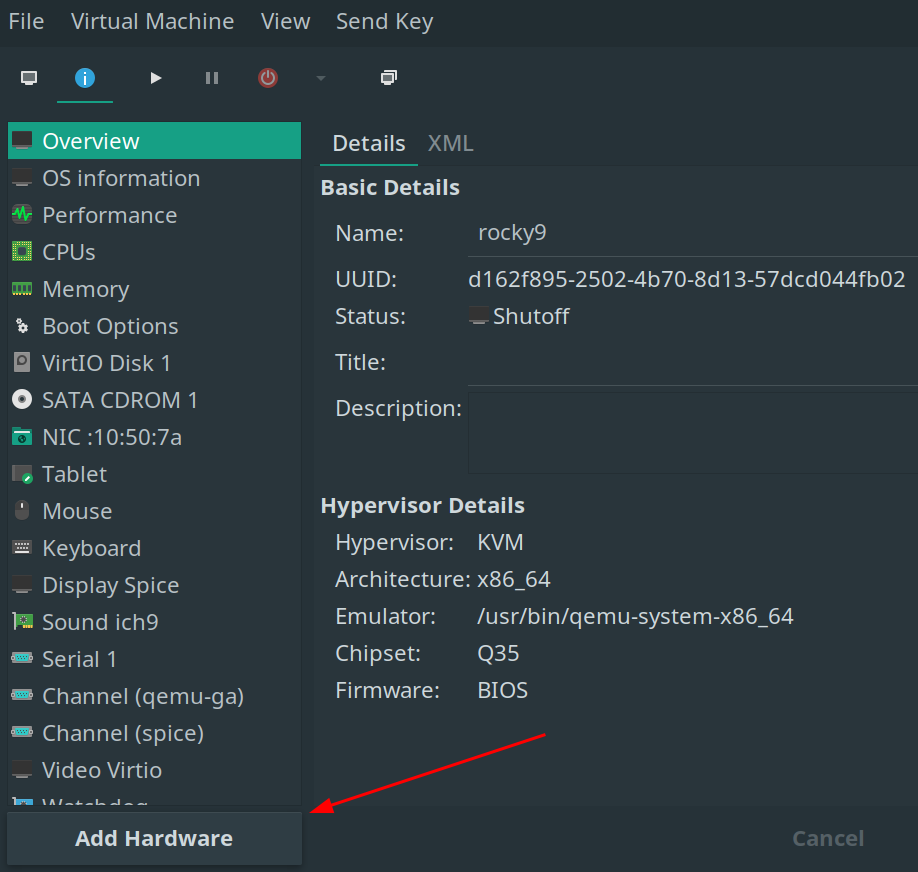Switch to the XML tab
This screenshot has width=918, height=872.
450,143
